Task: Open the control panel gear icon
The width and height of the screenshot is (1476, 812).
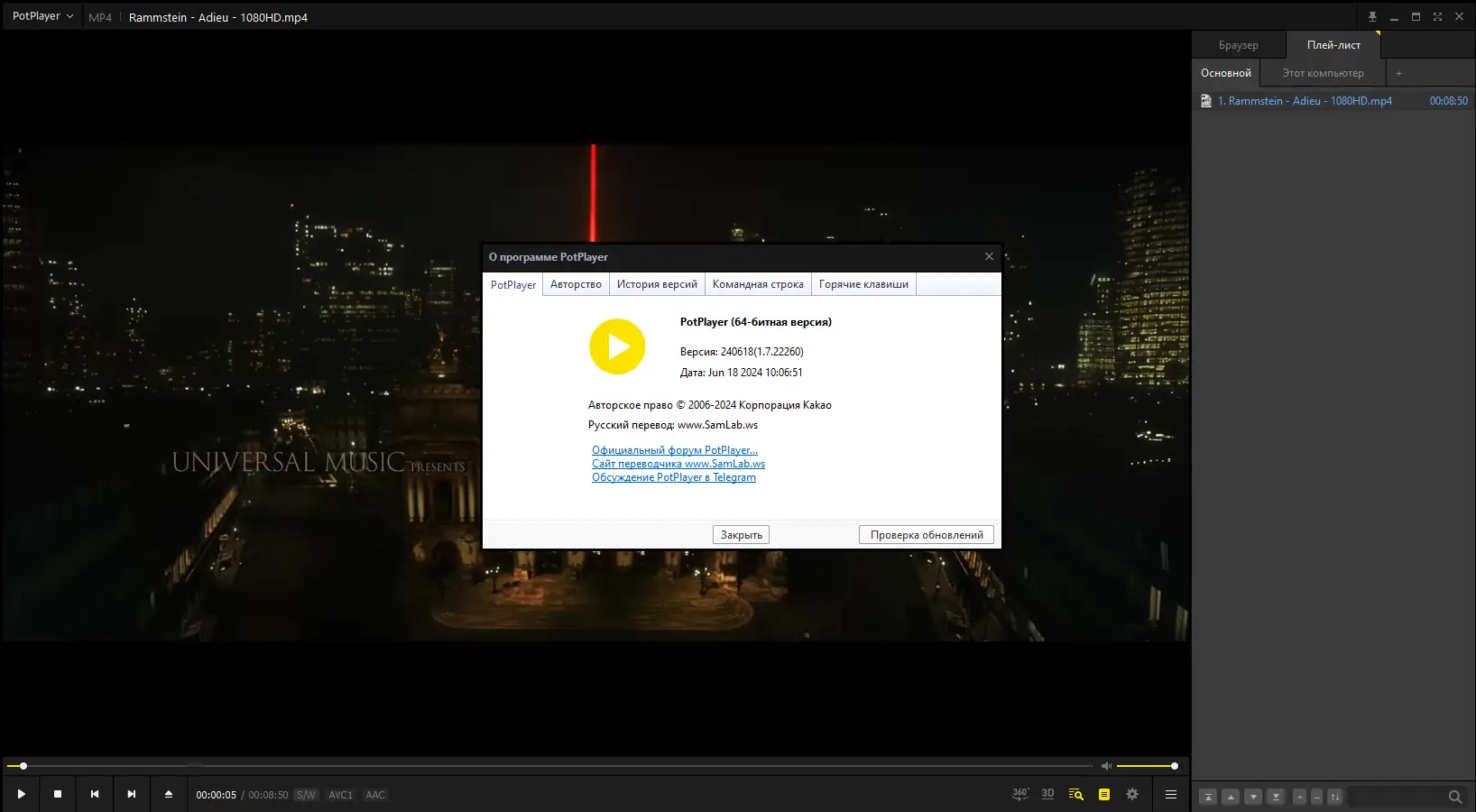Action: pyautogui.click(x=1132, y=794)
